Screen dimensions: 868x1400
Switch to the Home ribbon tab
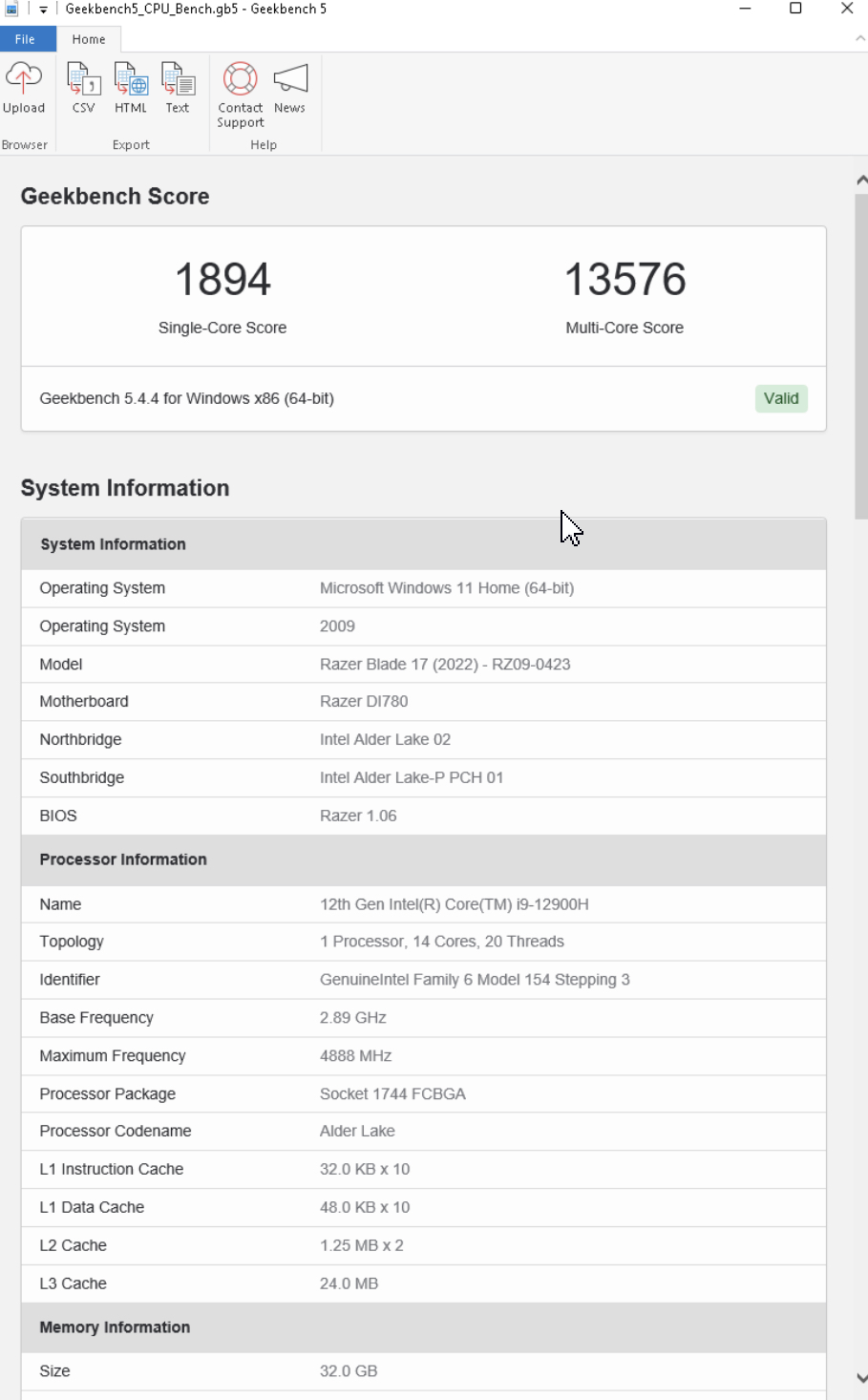(89, 39)
